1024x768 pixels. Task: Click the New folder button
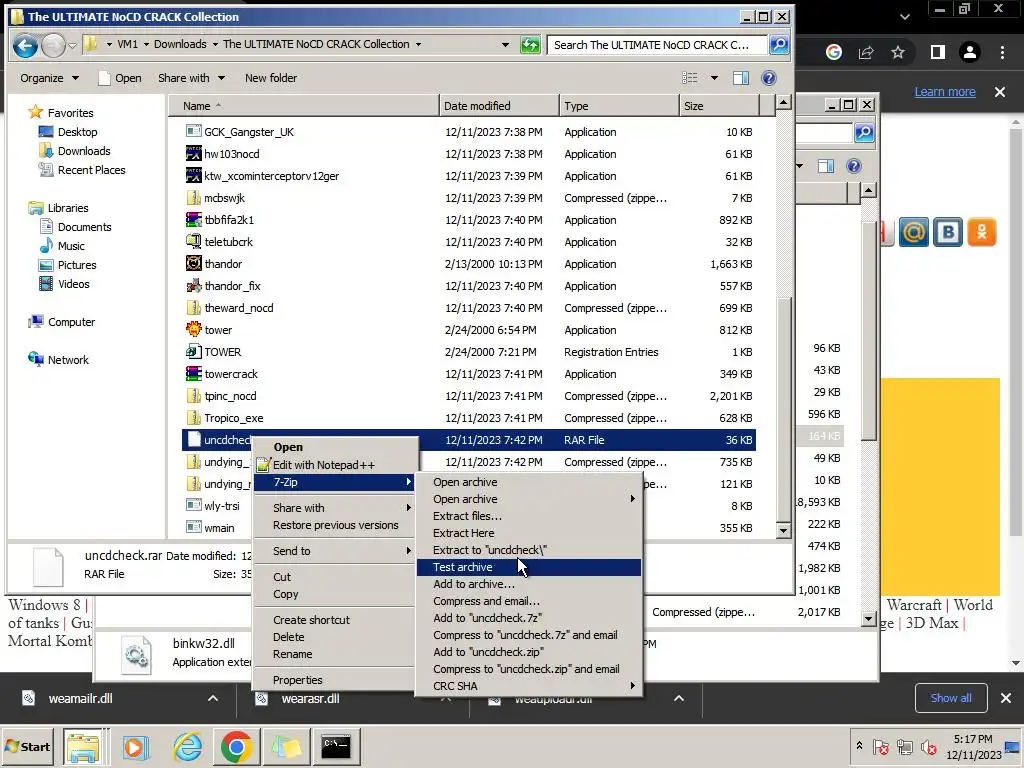coord(271,78)
